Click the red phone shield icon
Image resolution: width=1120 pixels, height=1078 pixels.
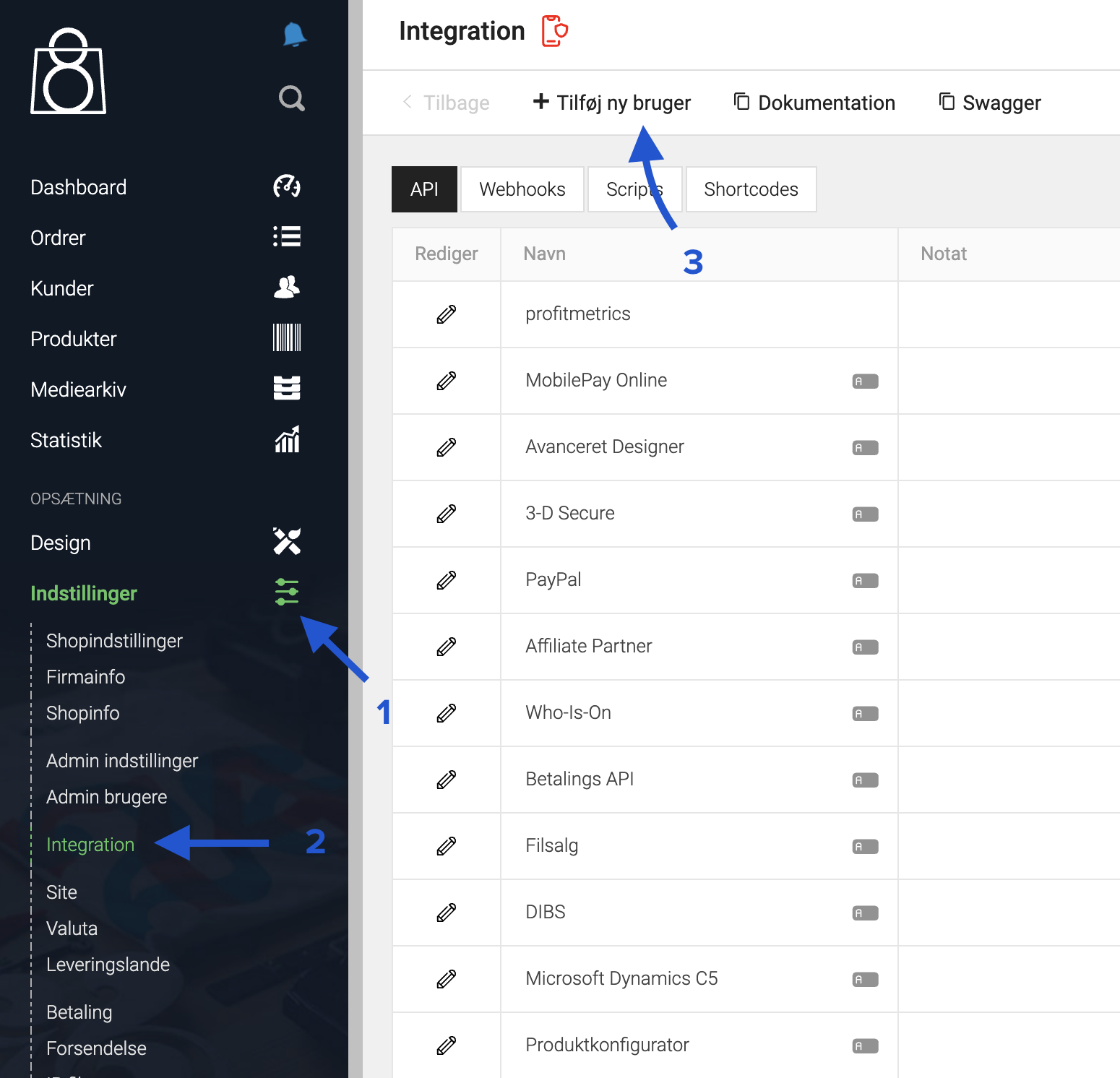click(x=555, y=31)
